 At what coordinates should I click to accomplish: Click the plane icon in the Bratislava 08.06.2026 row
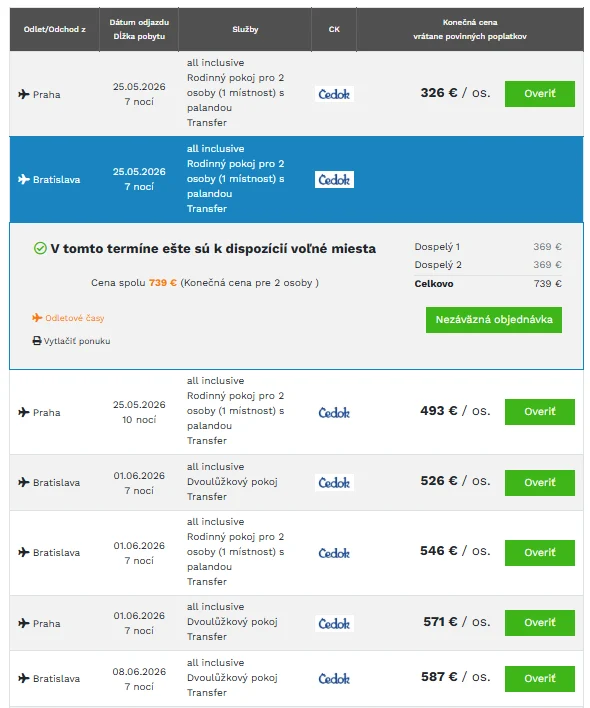point(23,678)
